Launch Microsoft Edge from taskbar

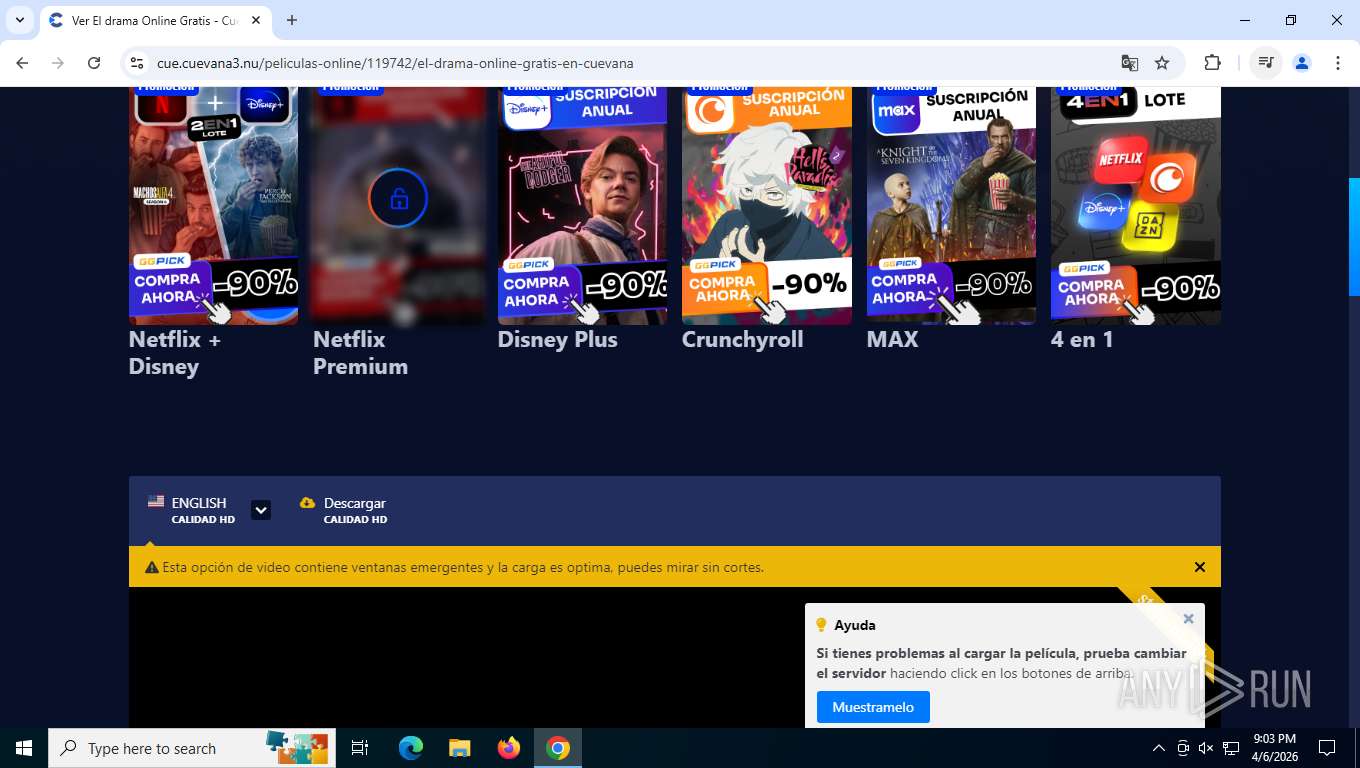click(x=410, y=748)
